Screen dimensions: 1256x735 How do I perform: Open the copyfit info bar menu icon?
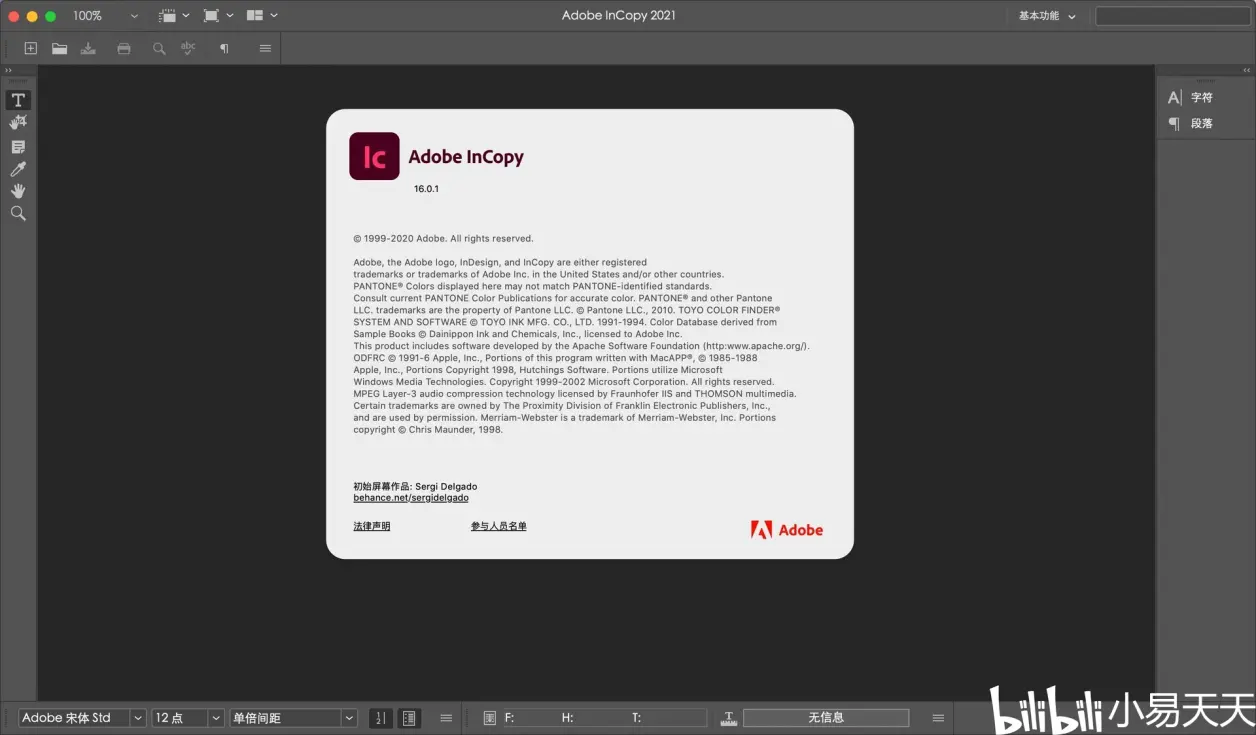click(x=938, y=718)
